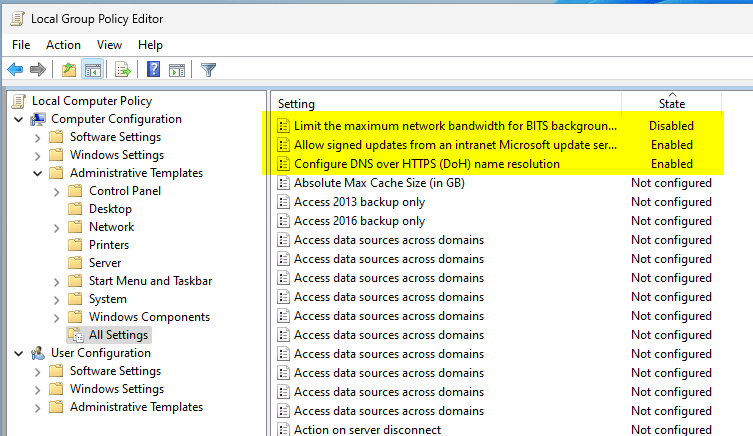Expand the Windows Components folder
The width and height of the screenshot is (753, 436).
coord(56,317)
